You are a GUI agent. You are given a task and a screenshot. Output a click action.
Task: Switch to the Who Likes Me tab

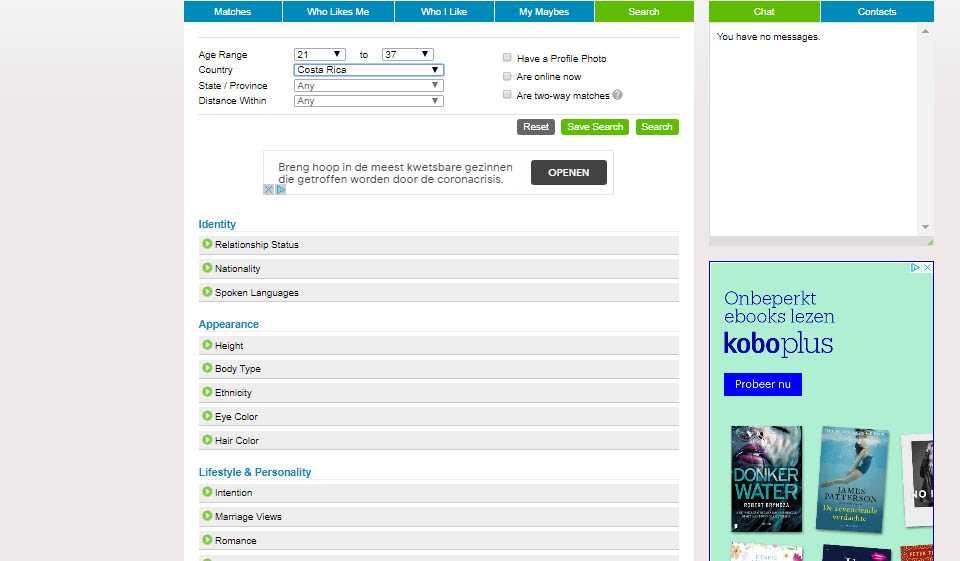338,12
